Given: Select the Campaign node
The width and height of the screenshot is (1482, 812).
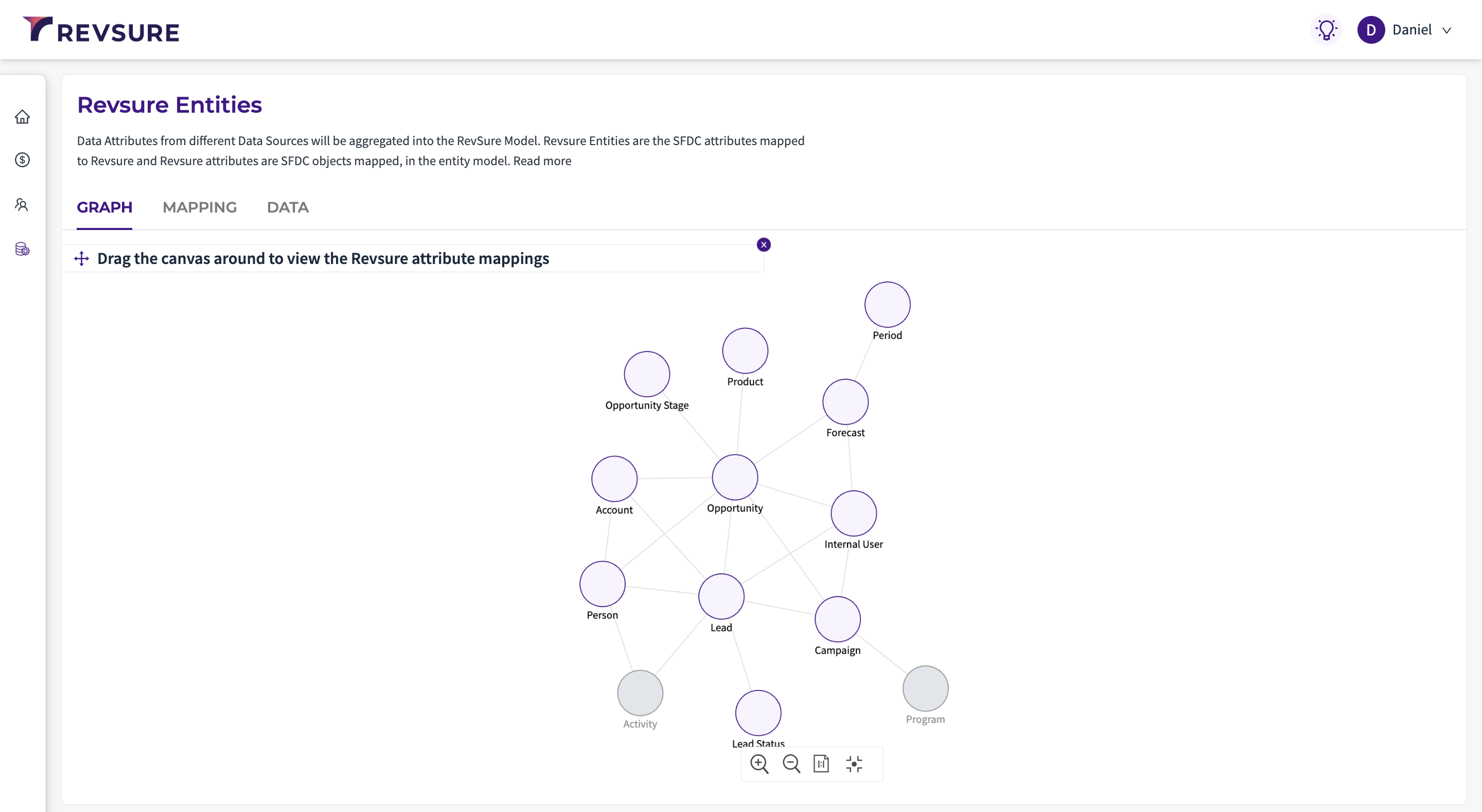Looking at the screenshot, I should [x=838, y=619].
